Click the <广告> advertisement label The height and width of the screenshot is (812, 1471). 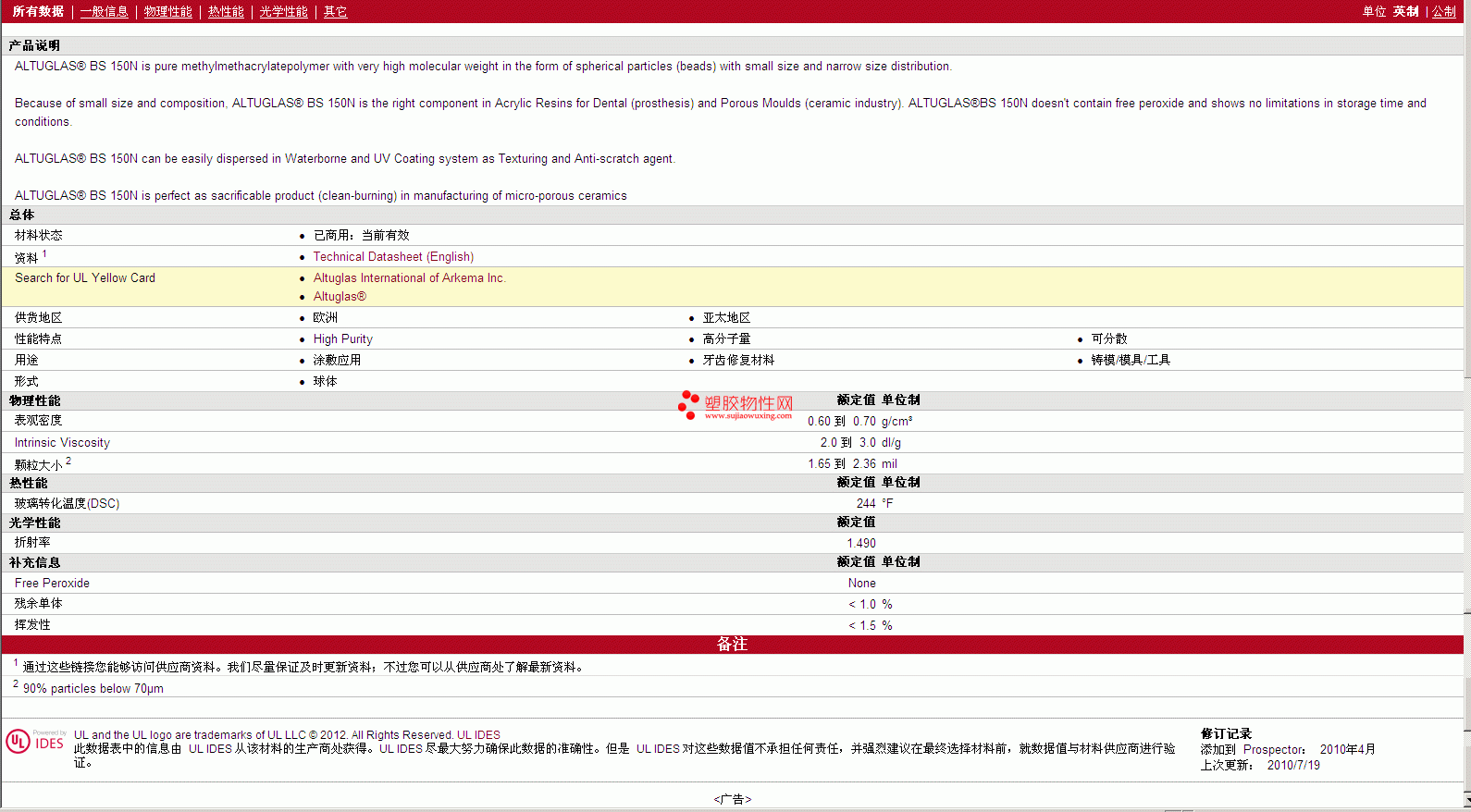click(732, 799)
